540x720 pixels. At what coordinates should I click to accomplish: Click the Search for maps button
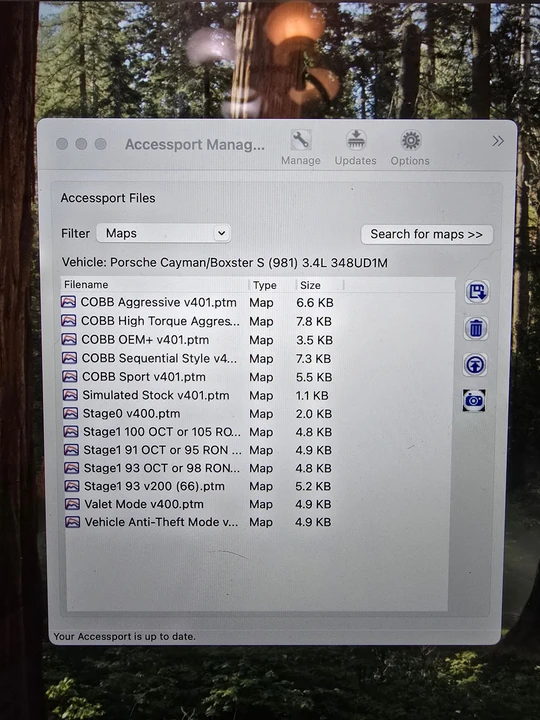tap(427, 234)
